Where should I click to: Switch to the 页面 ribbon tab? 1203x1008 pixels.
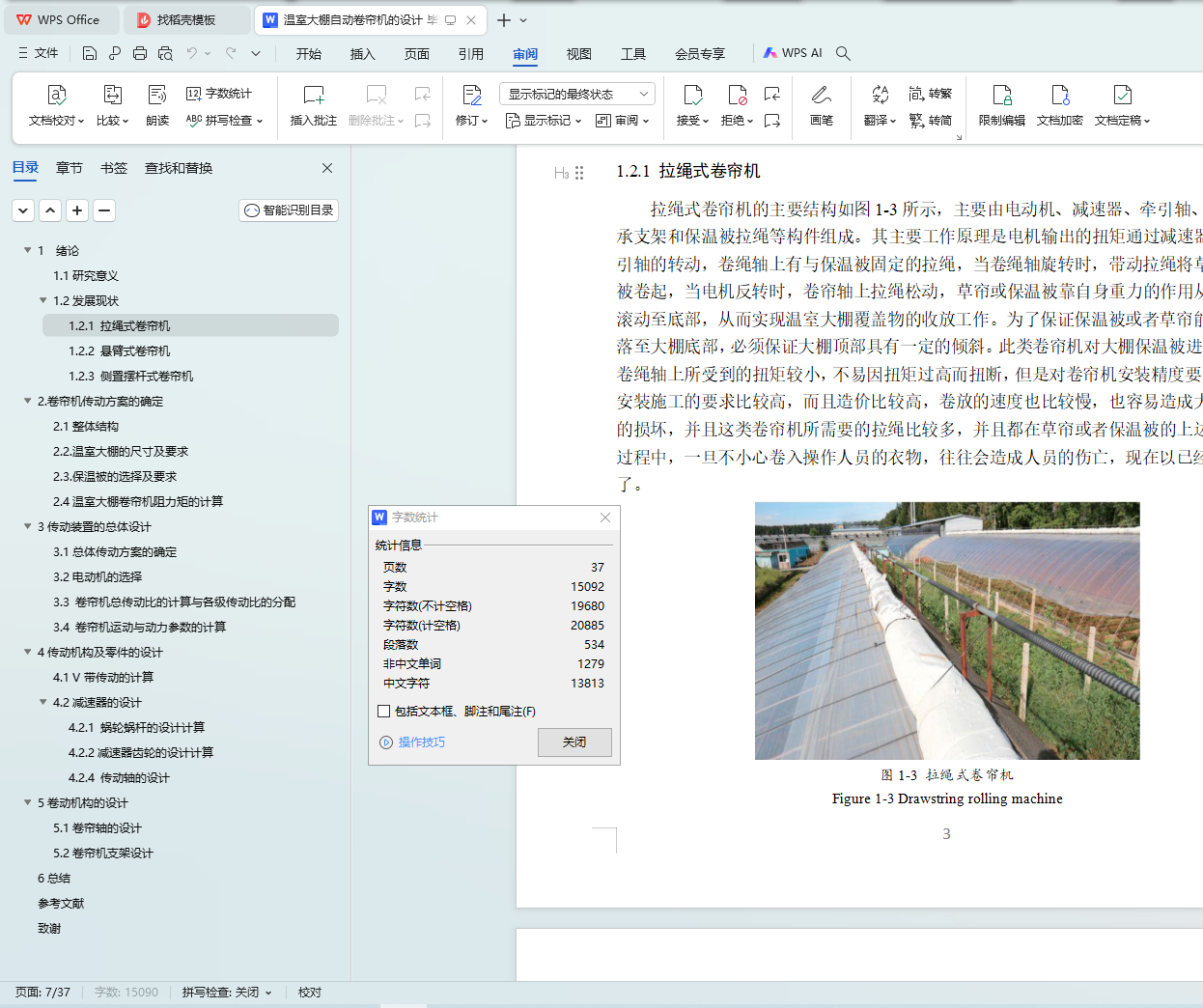417,54
